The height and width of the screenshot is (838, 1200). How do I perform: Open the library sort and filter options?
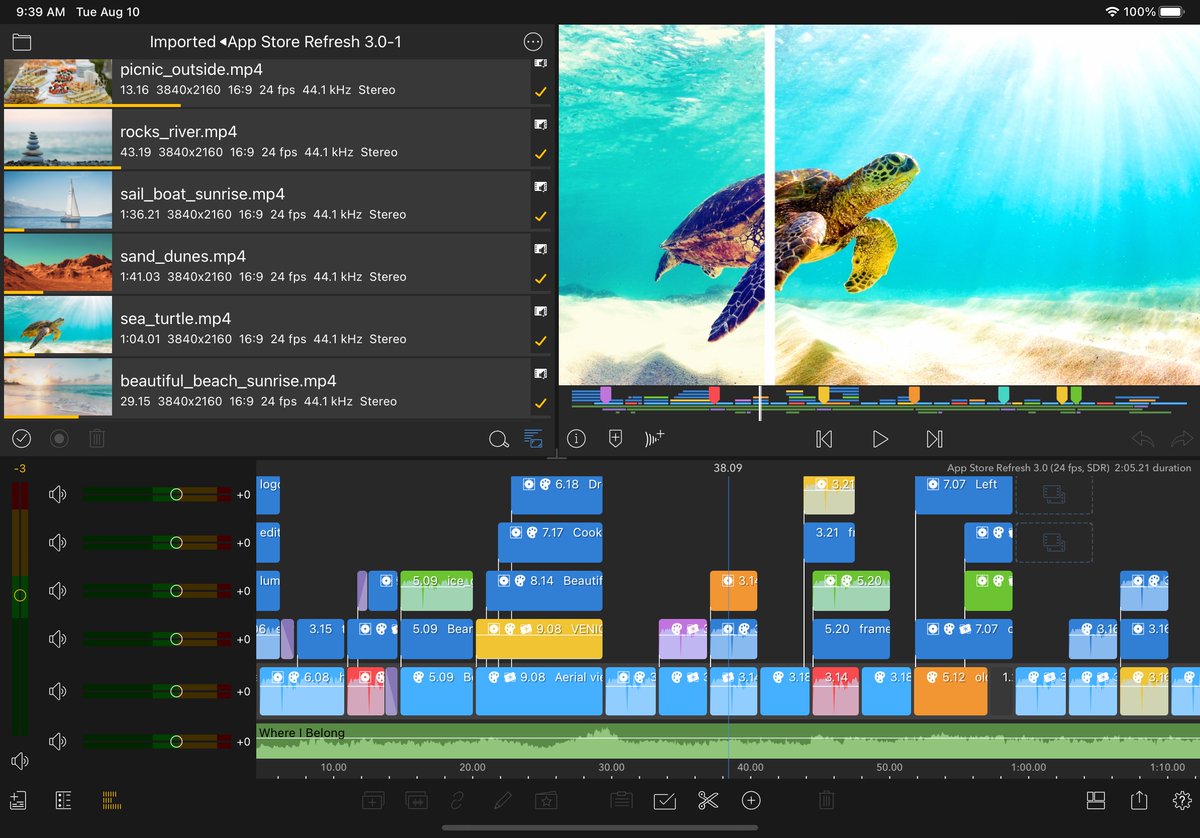pyautogui.click(x=533, y=439)
